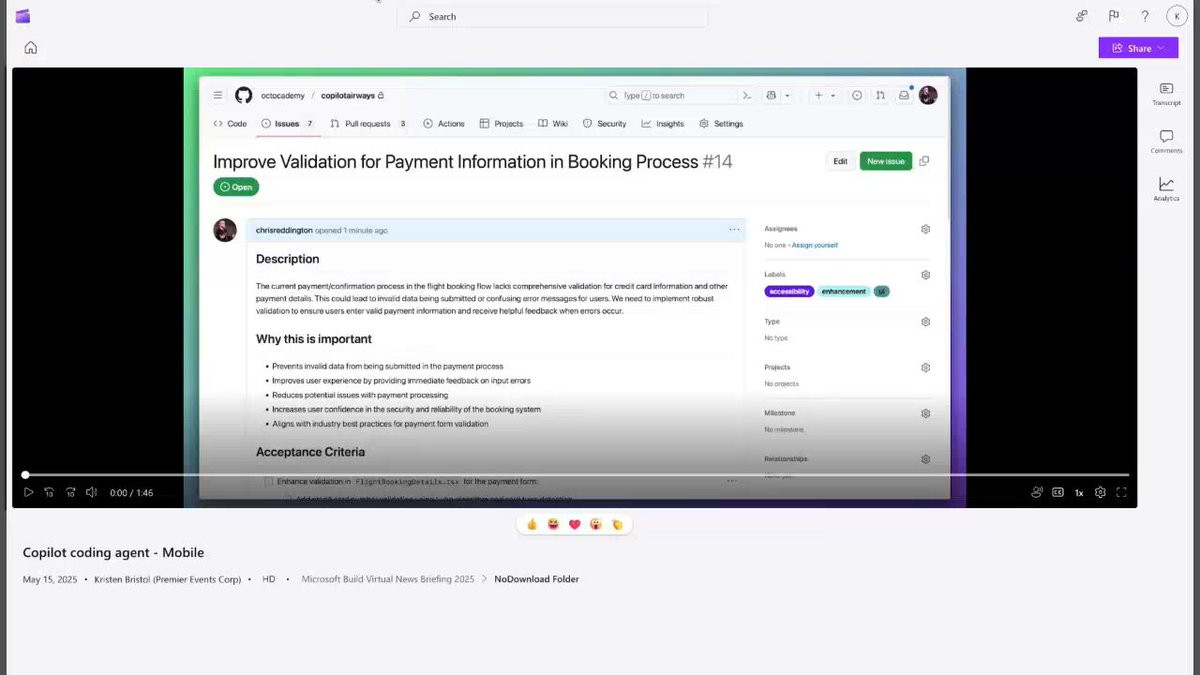Open video player settings gear
Screen dimensions: 1200x675
tap(1100, 492)
